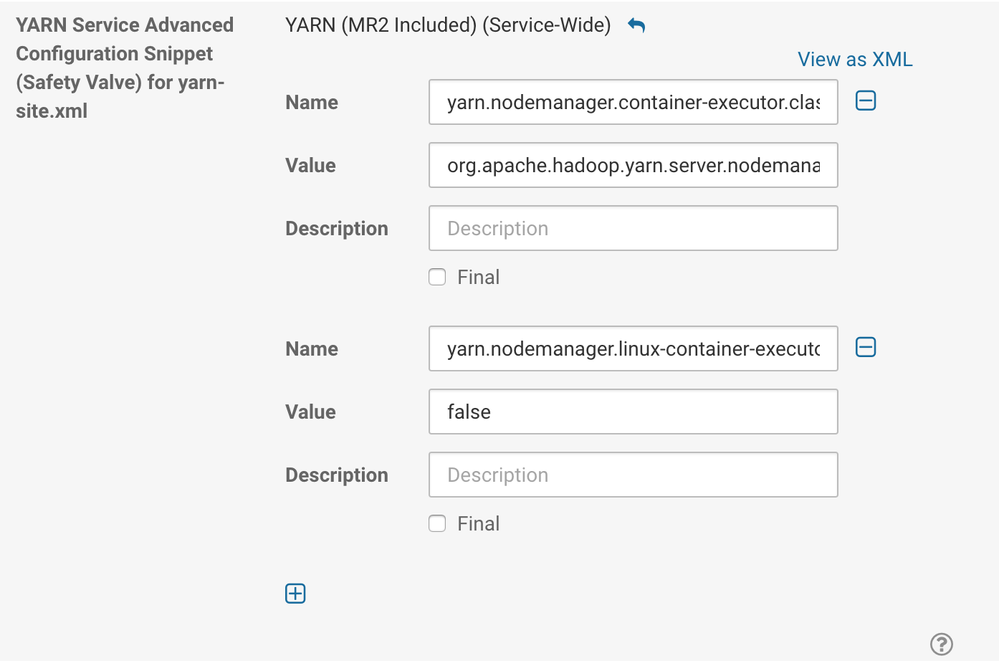Focus the value field containing false
The height and width of the screenshot is (664, 999).
click(x=633, y=412)
